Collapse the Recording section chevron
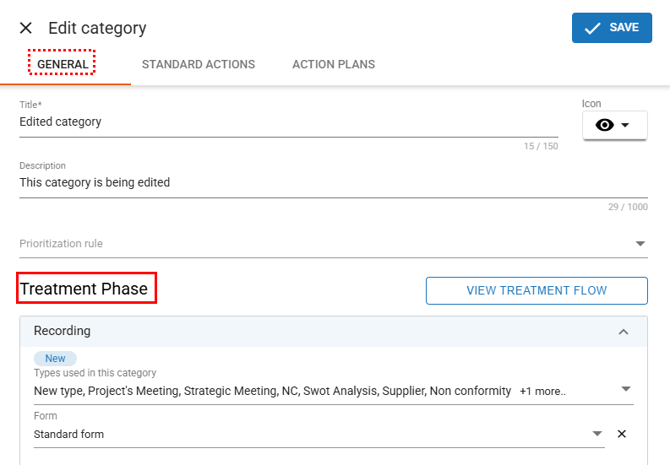The width and height of the screenshot is (670, 465). point(623,331)
